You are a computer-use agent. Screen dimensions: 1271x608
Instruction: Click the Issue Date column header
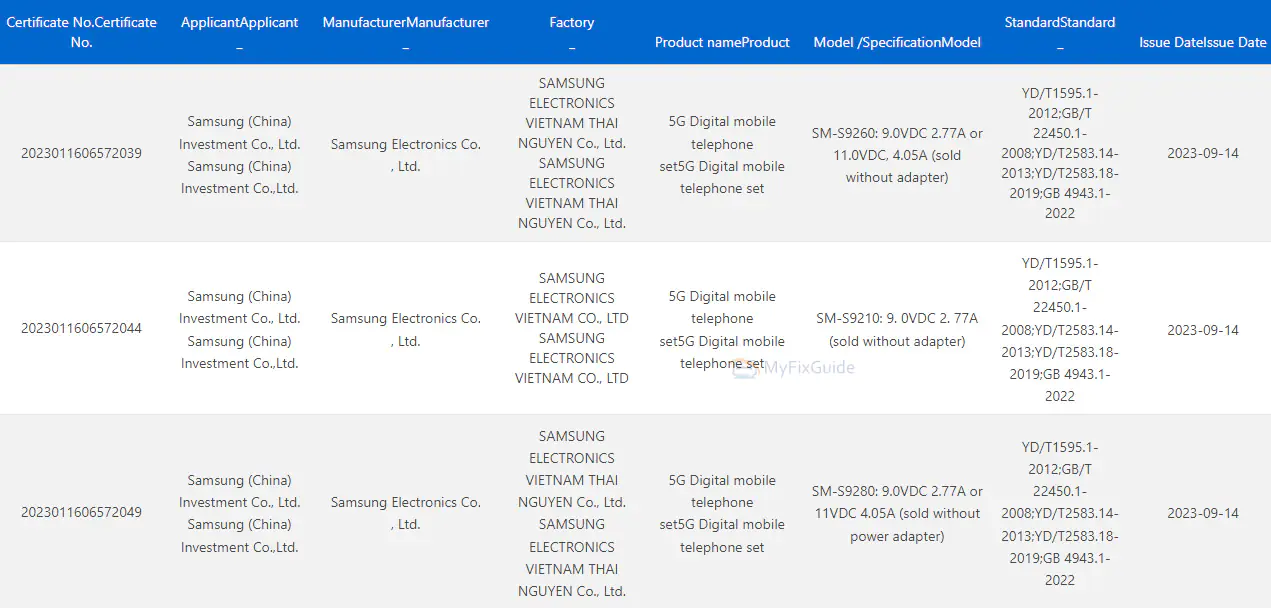(1202, 42)
